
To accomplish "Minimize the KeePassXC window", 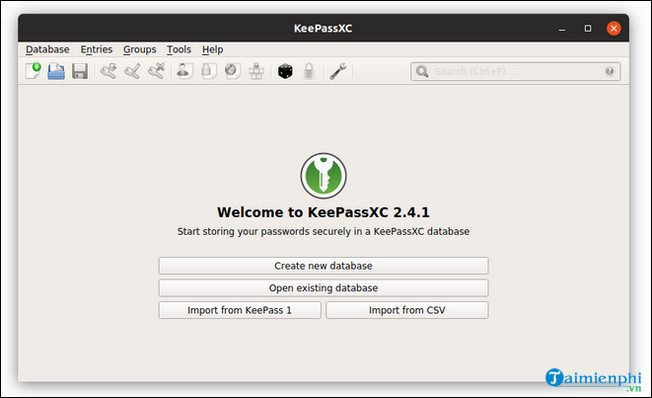I will click(562, 29).
